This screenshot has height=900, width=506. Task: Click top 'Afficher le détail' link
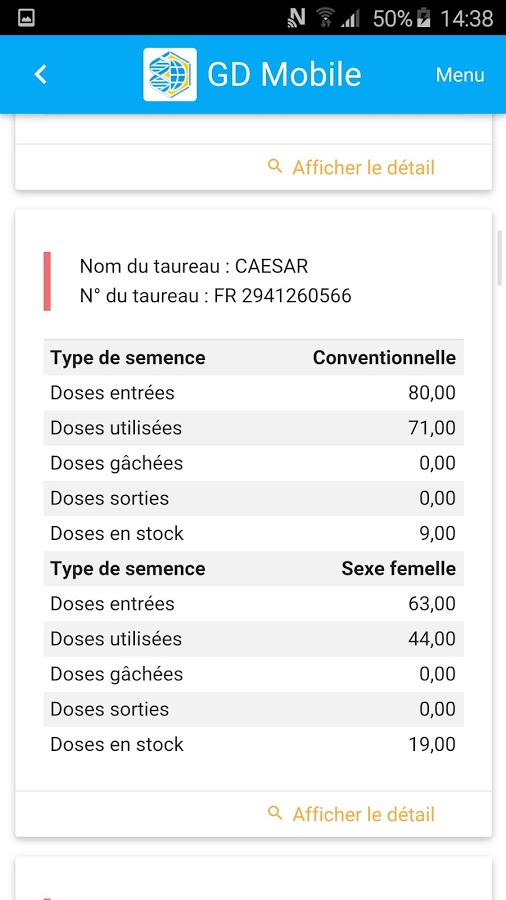364,168
